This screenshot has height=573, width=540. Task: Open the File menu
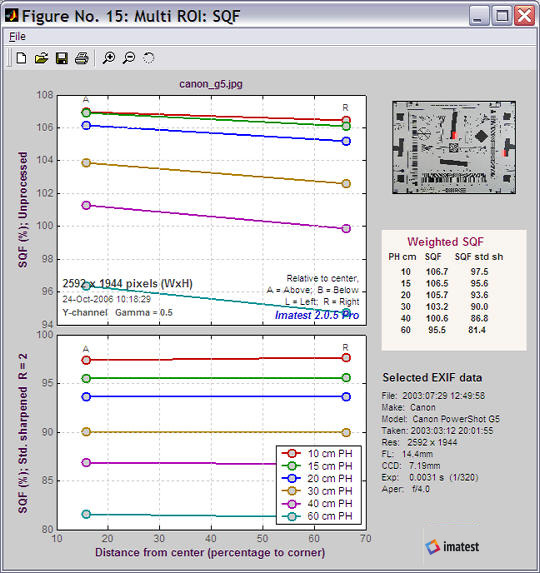click(17, 37)
